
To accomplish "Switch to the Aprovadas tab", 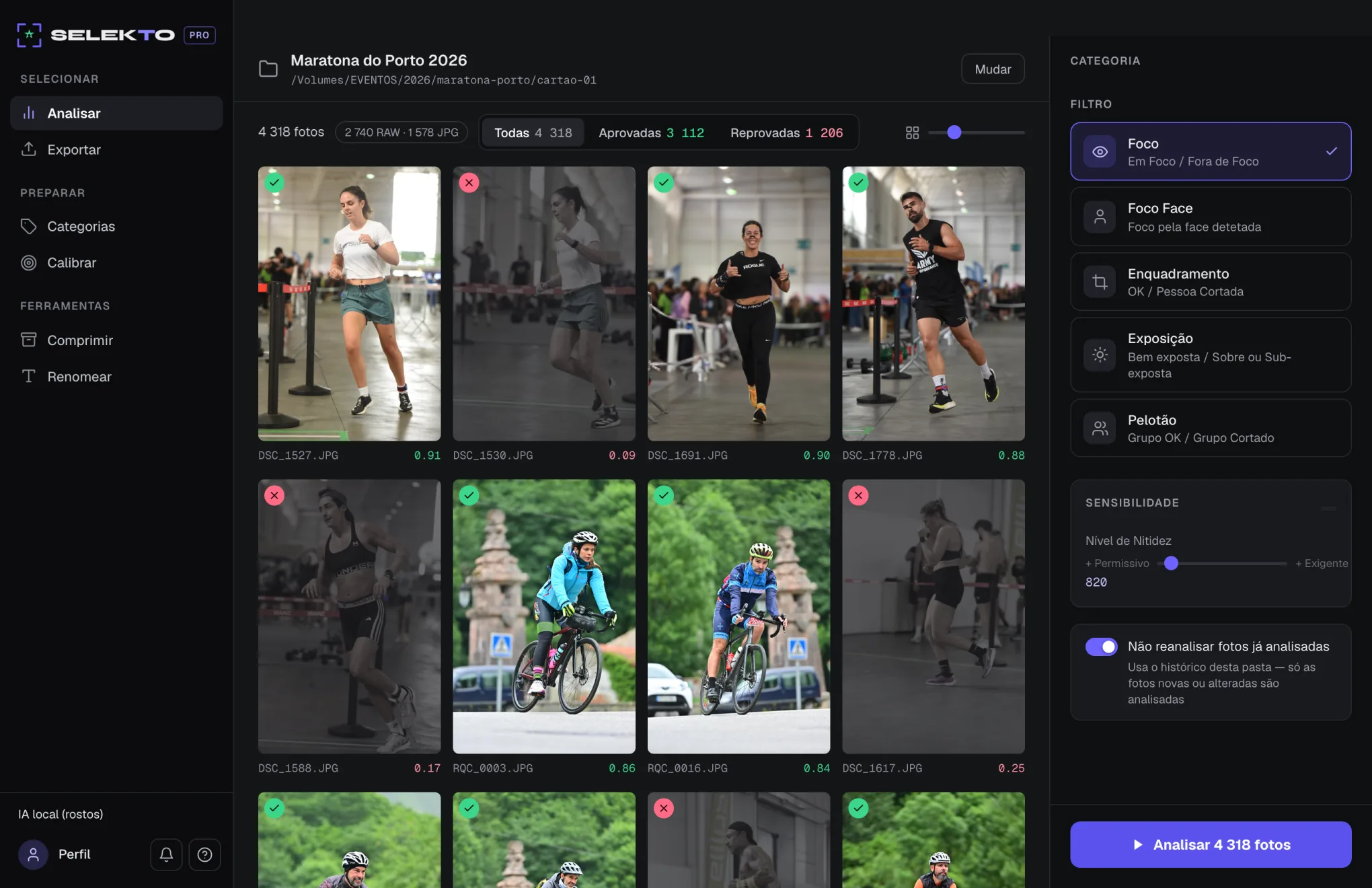I will click(x=651, y=133).
